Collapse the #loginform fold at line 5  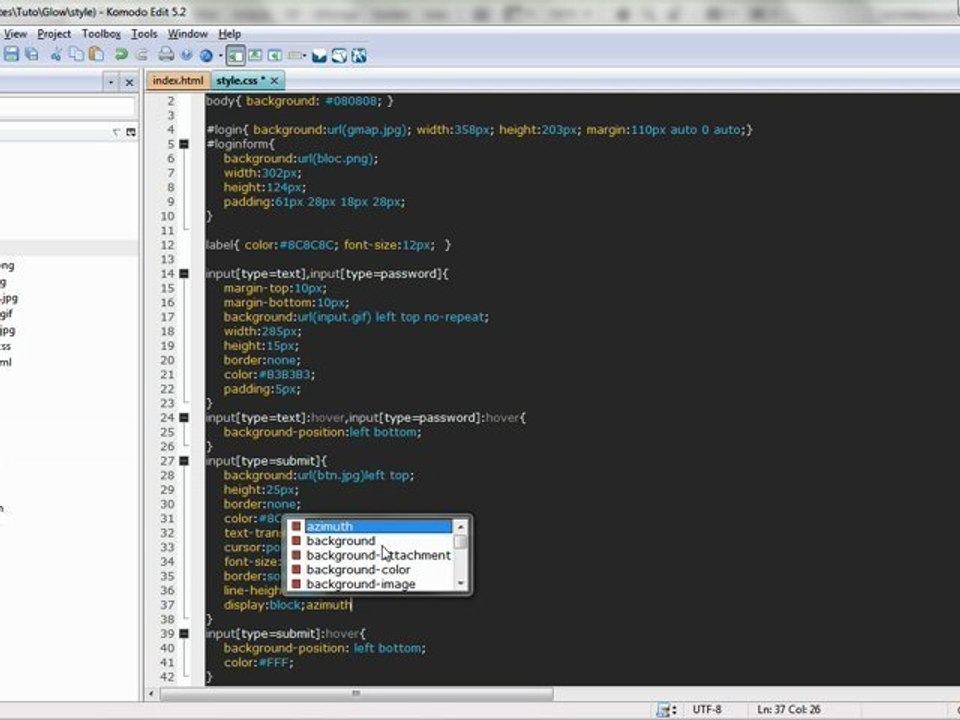[184, 144]
